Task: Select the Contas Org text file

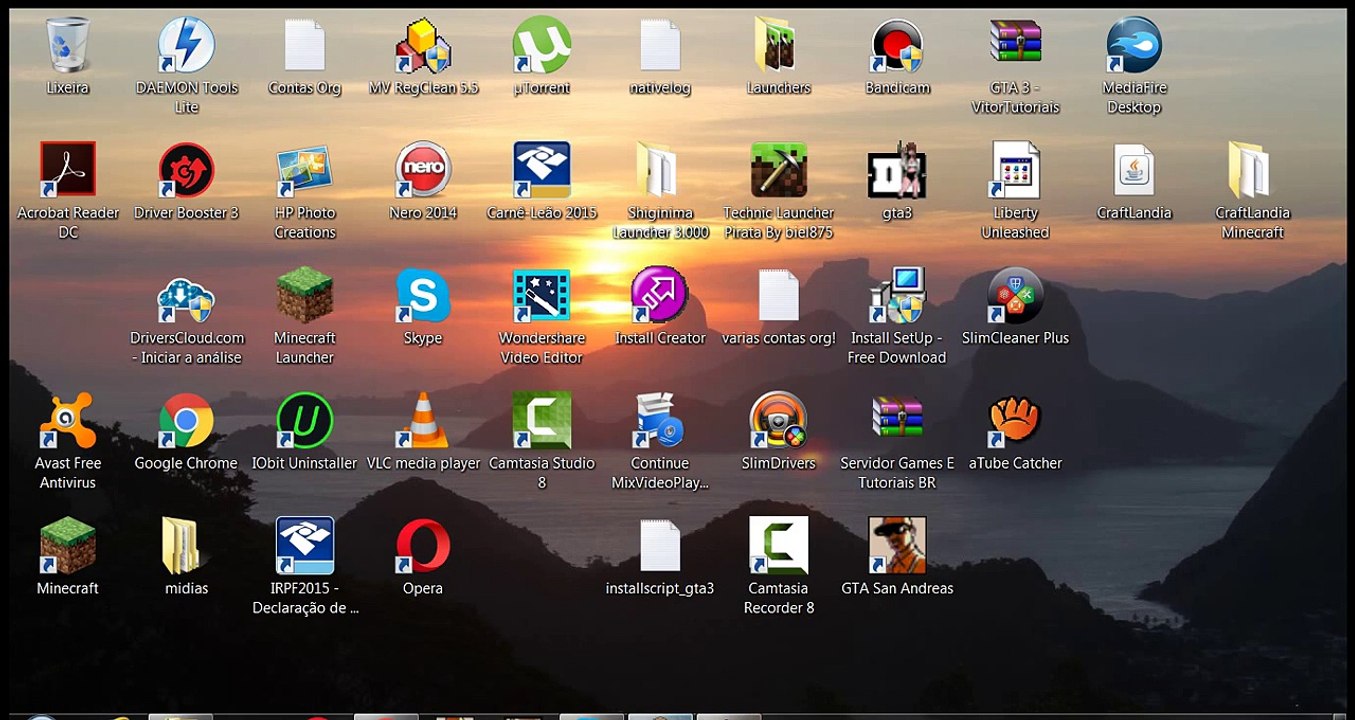Action: pos(305,45)
